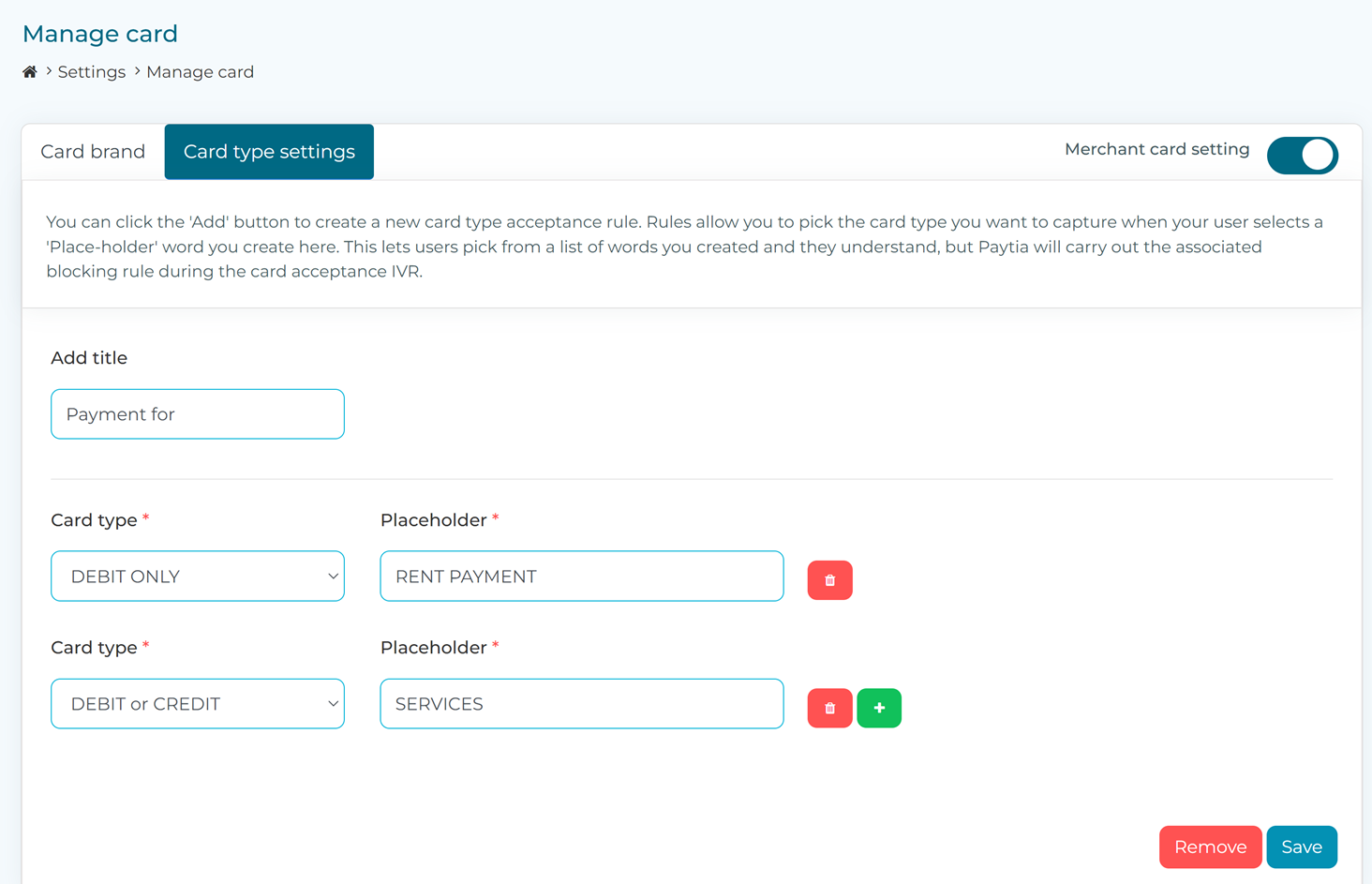Click the Save button
The height and width of the screenshot is (884, 1372).
[1302, 847]
